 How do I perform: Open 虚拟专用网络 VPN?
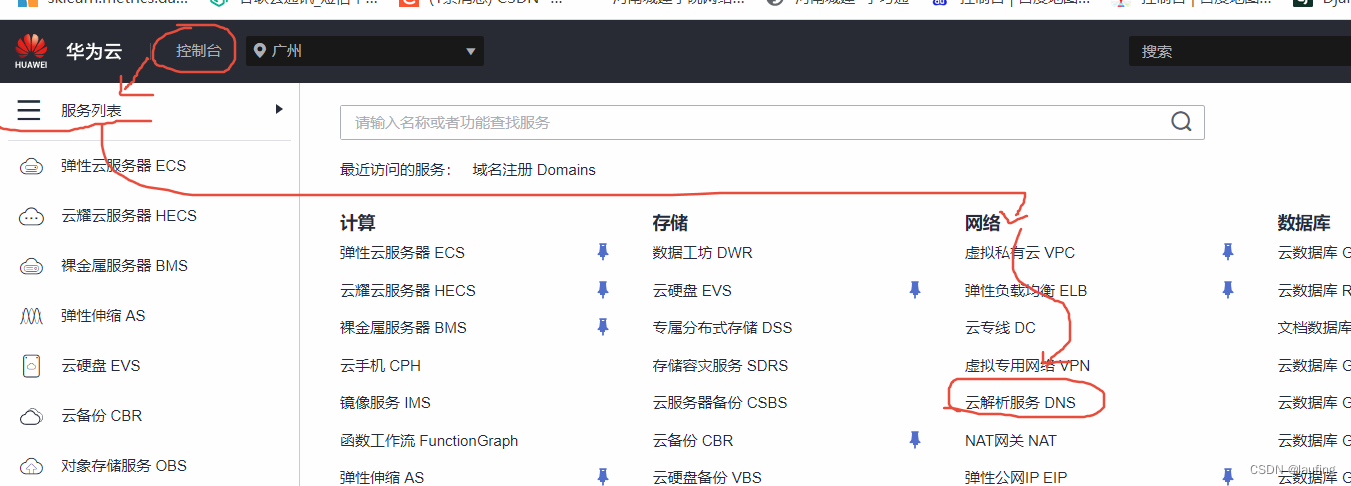tap(1027, 366)
